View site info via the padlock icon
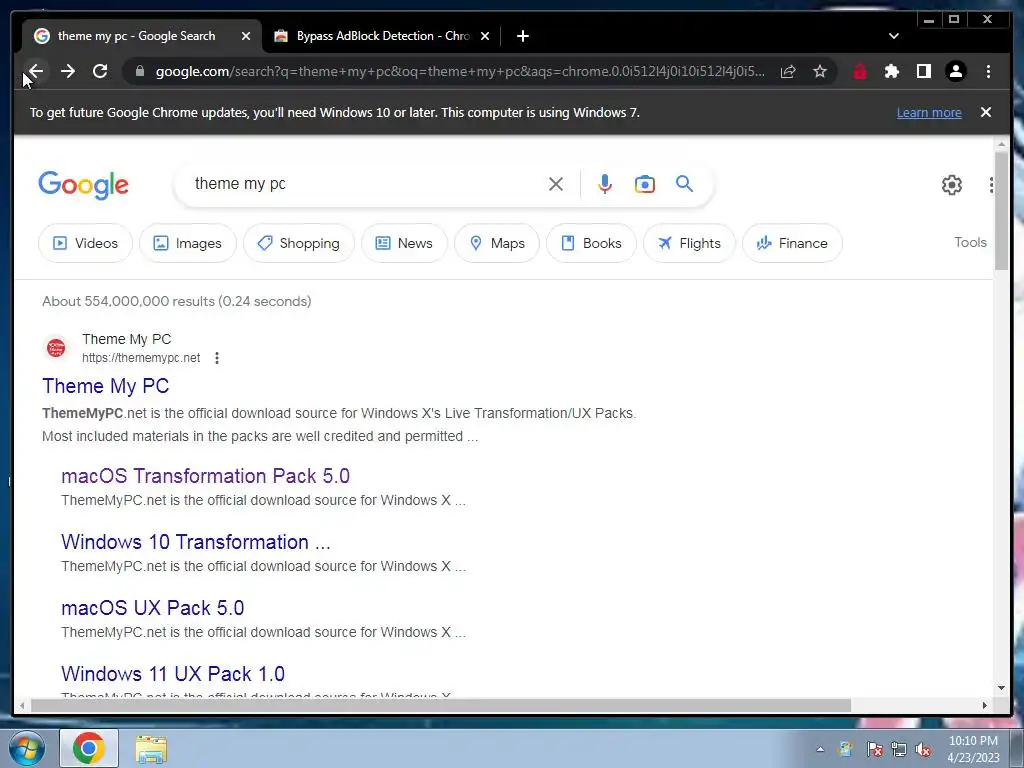This screenshot has width=1024, height=768. click(139, 71)
